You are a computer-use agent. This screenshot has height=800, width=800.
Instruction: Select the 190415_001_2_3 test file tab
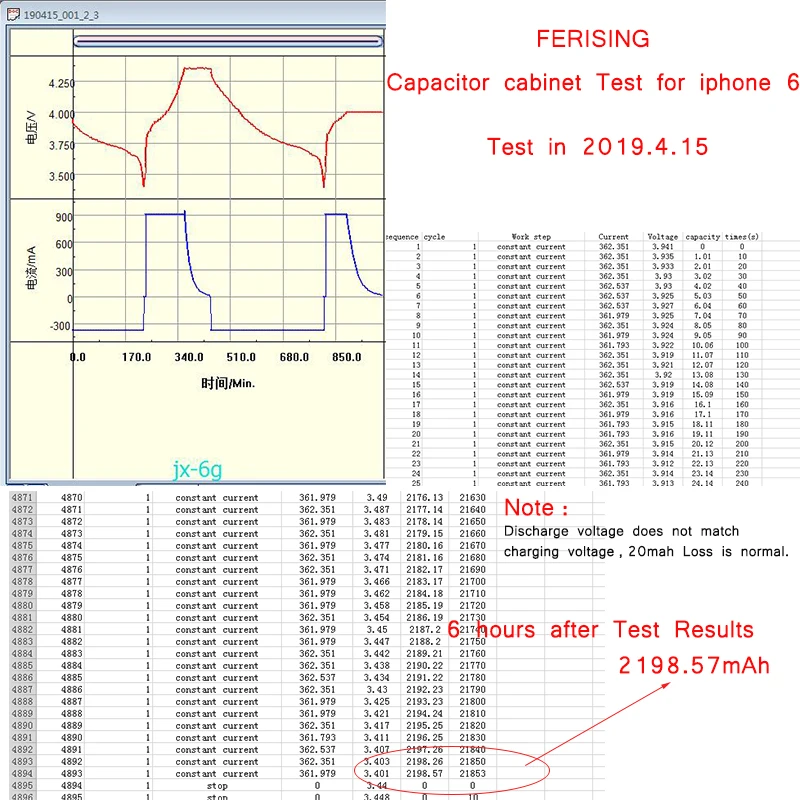[60, 14]
